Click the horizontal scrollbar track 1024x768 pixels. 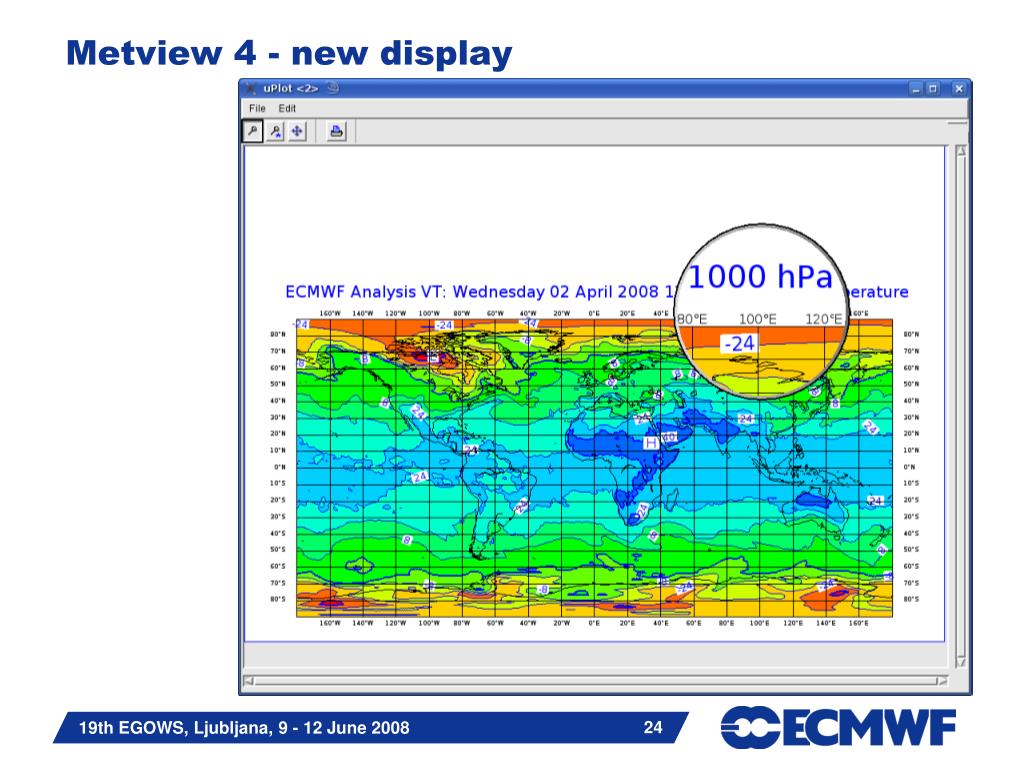coord(595,680)
